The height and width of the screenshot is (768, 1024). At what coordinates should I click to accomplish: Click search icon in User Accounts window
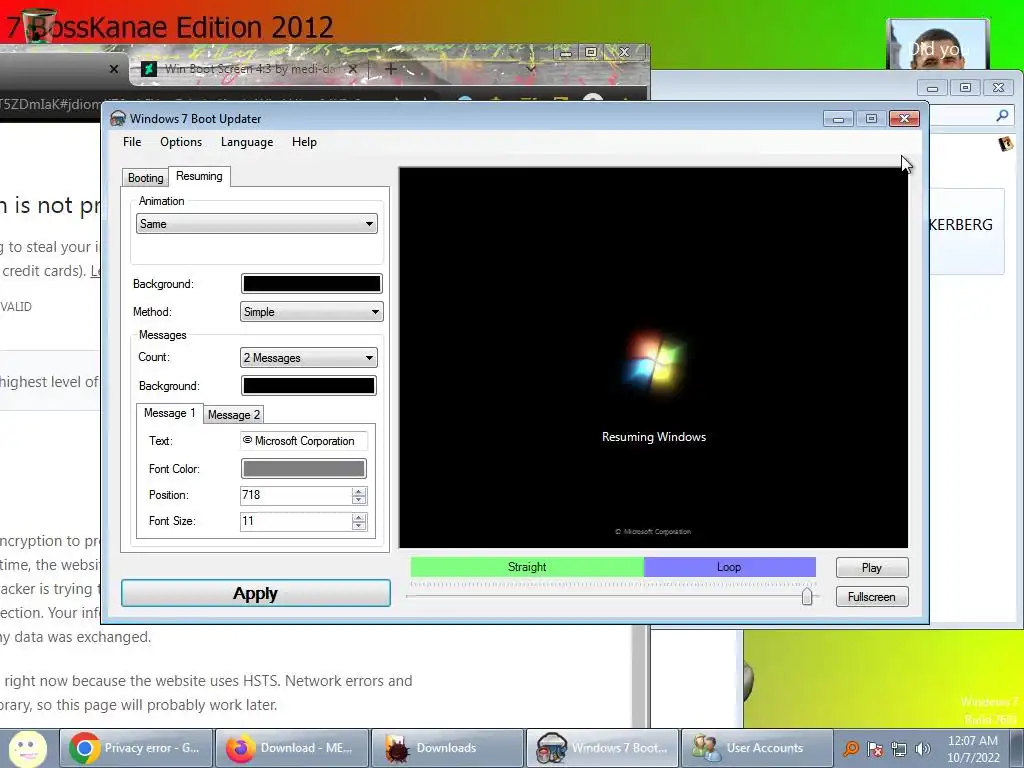[1002, 116]
